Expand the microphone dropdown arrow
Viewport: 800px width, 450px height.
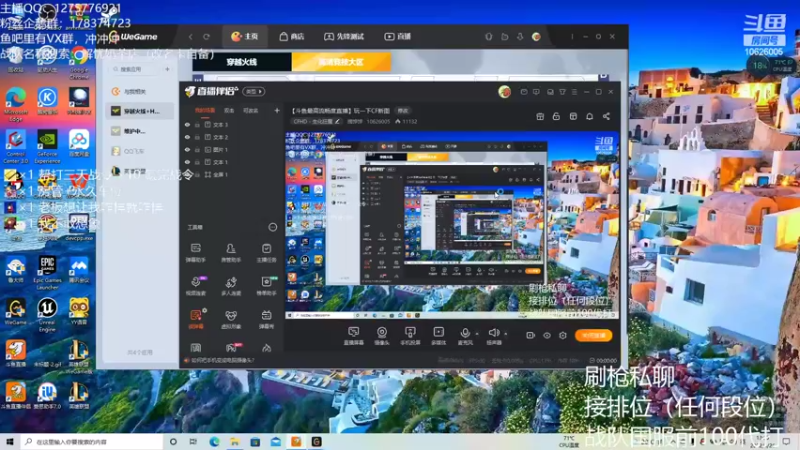(x=477, y=334)
